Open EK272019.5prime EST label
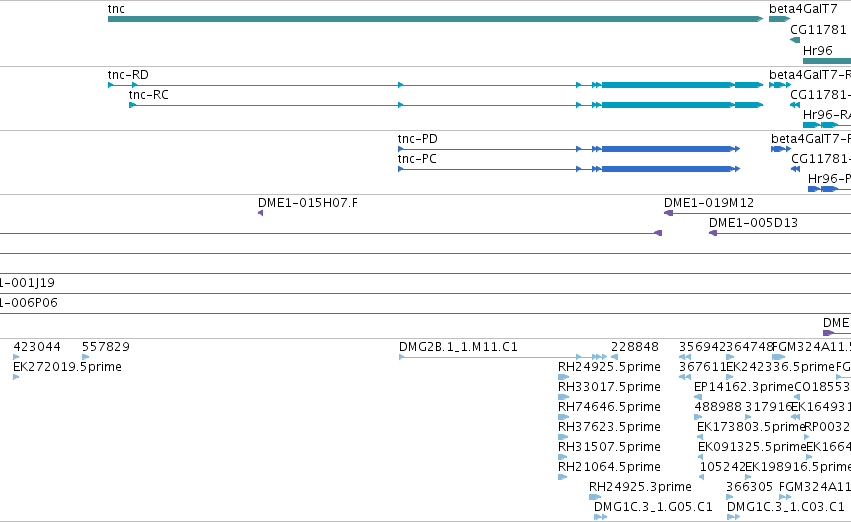Screen dimensions: 851x522 (67, 367)
